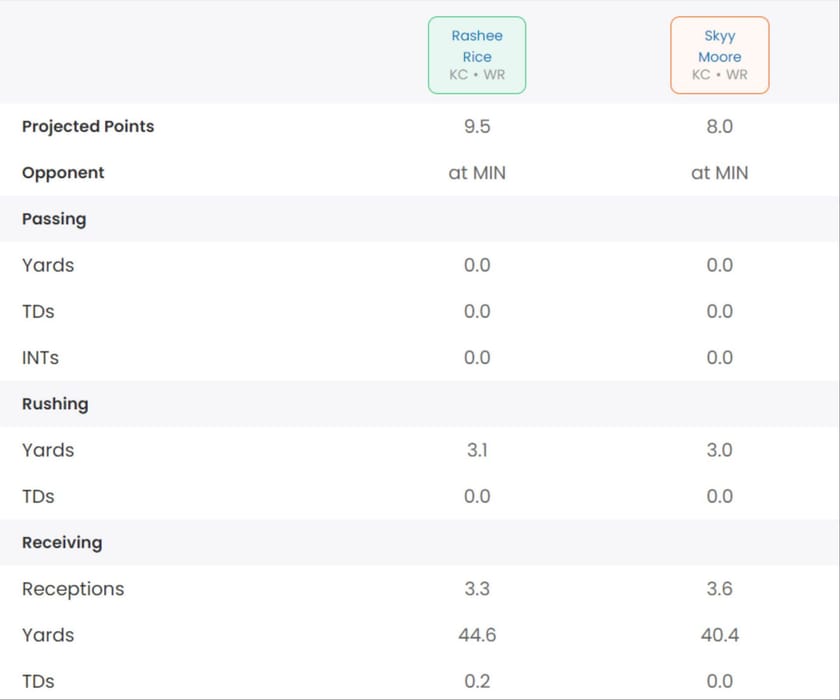Click KC • WR under Skyy Moore

coord(719,75)
